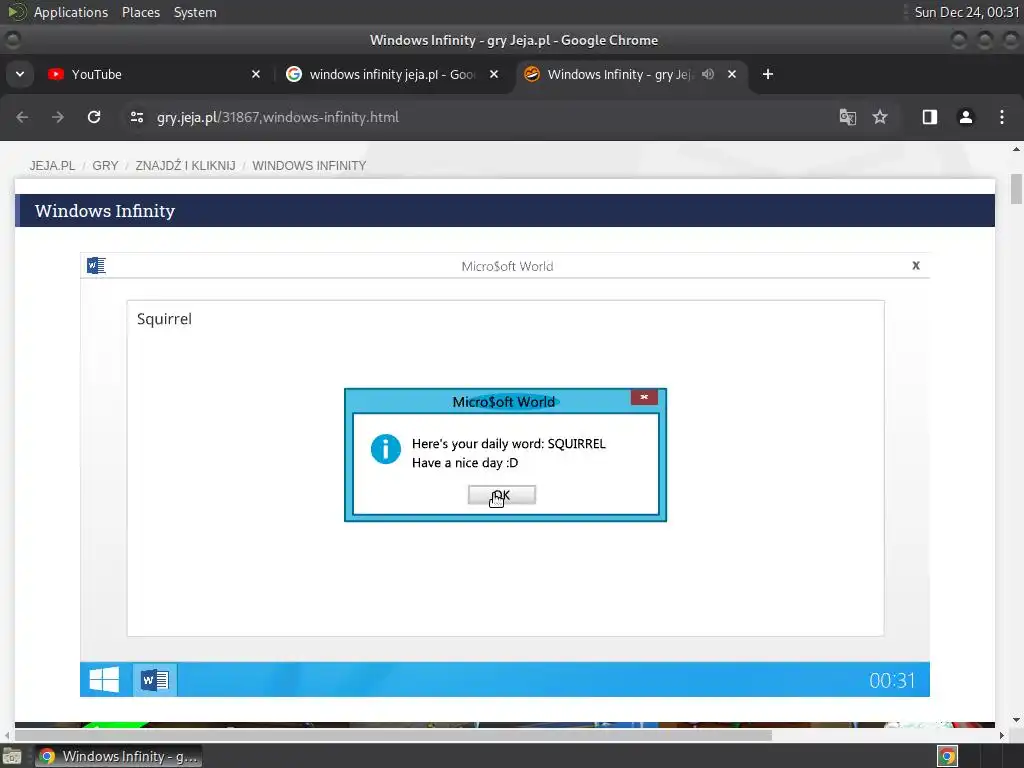Click the horizontal page scrollbar
Screen dimensions: 1024x768
click(393, 735)
